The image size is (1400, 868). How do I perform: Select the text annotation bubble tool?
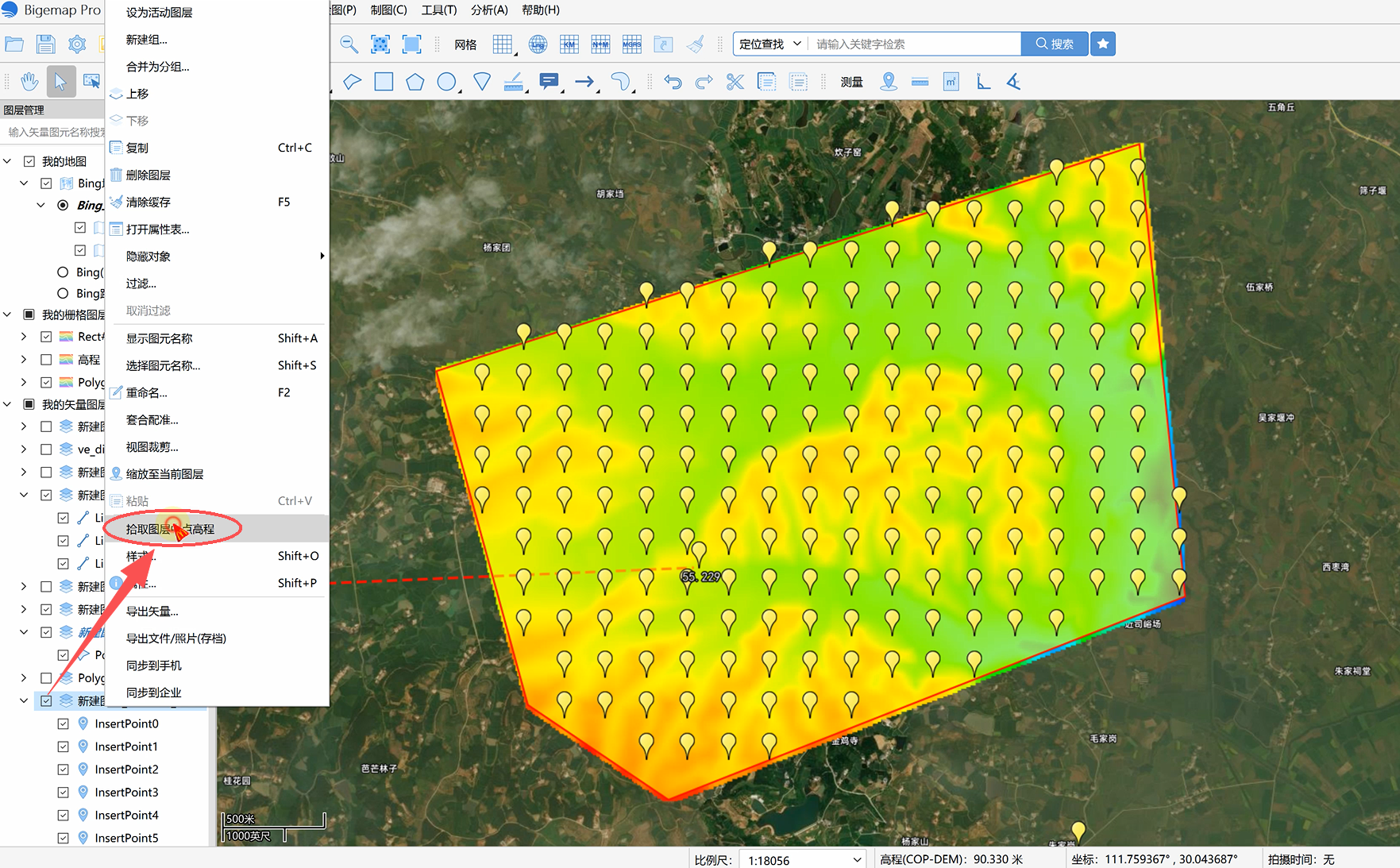pos(549,81)
